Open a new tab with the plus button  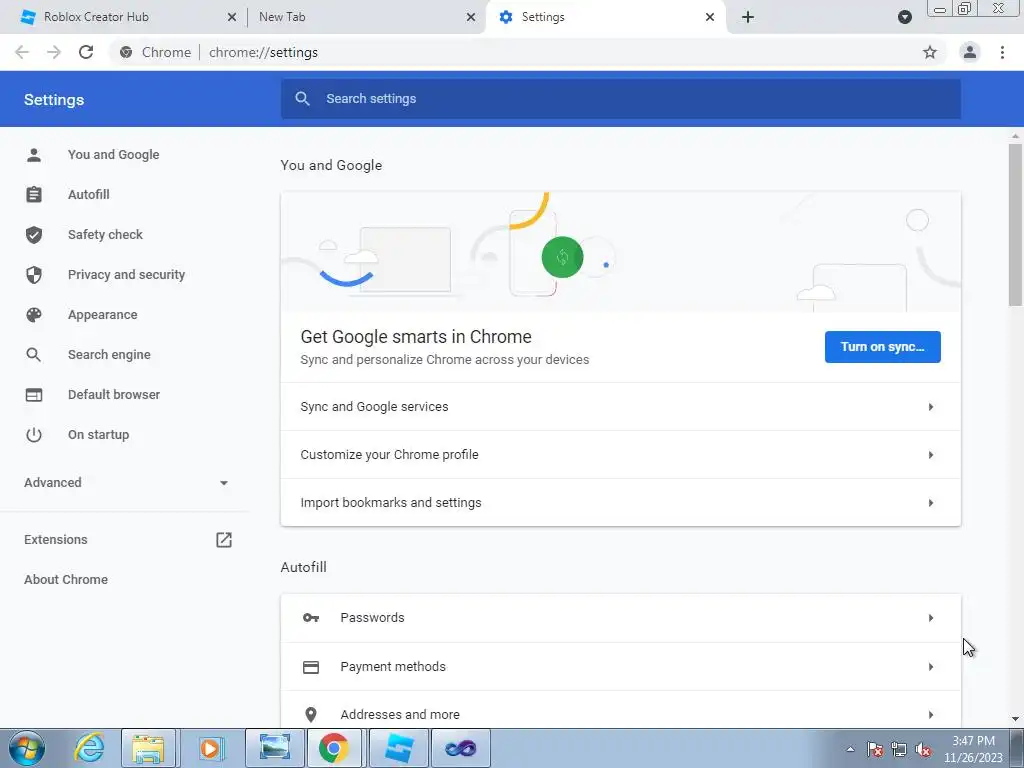748,17
